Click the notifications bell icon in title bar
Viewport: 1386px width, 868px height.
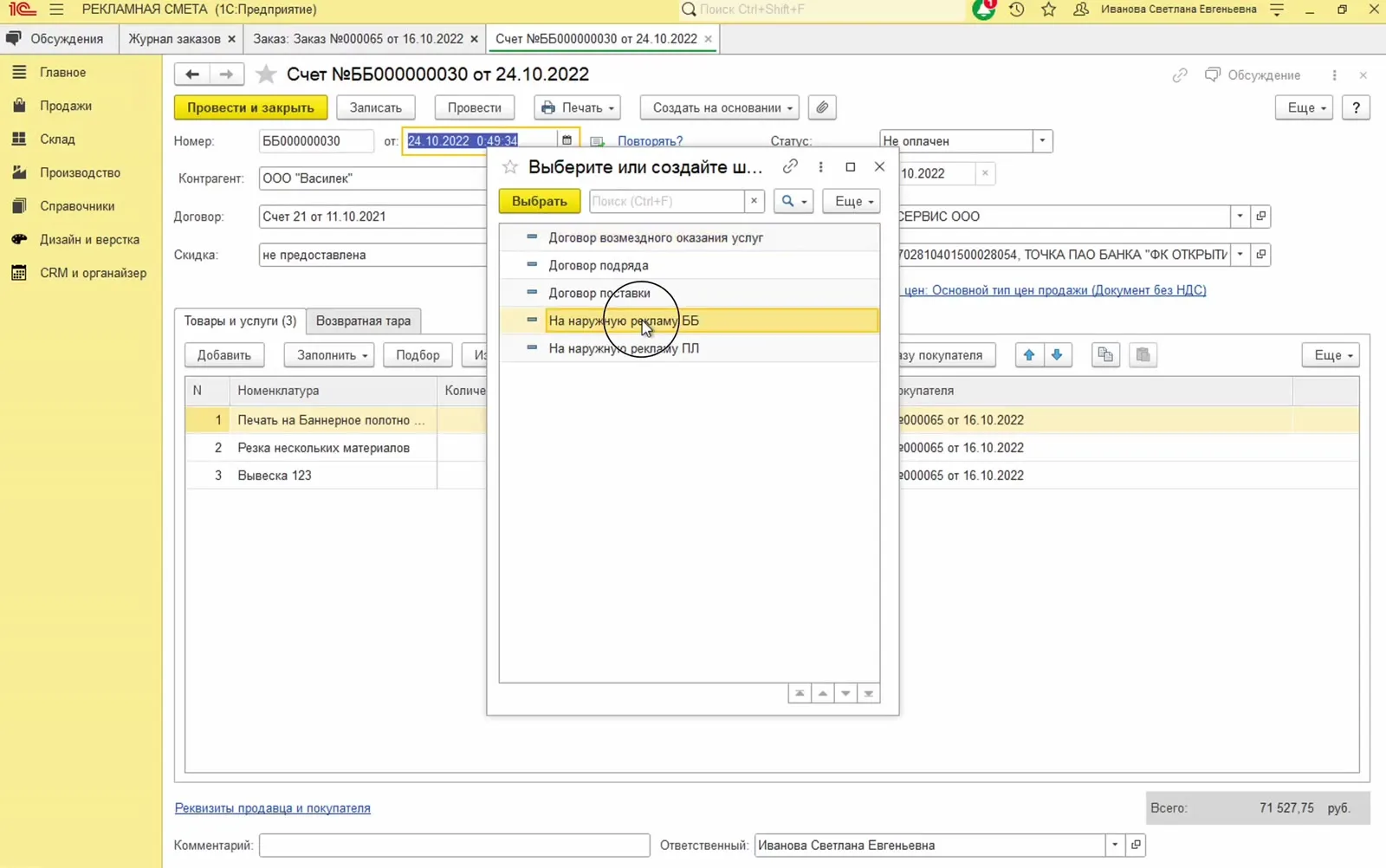pos(984,10)
